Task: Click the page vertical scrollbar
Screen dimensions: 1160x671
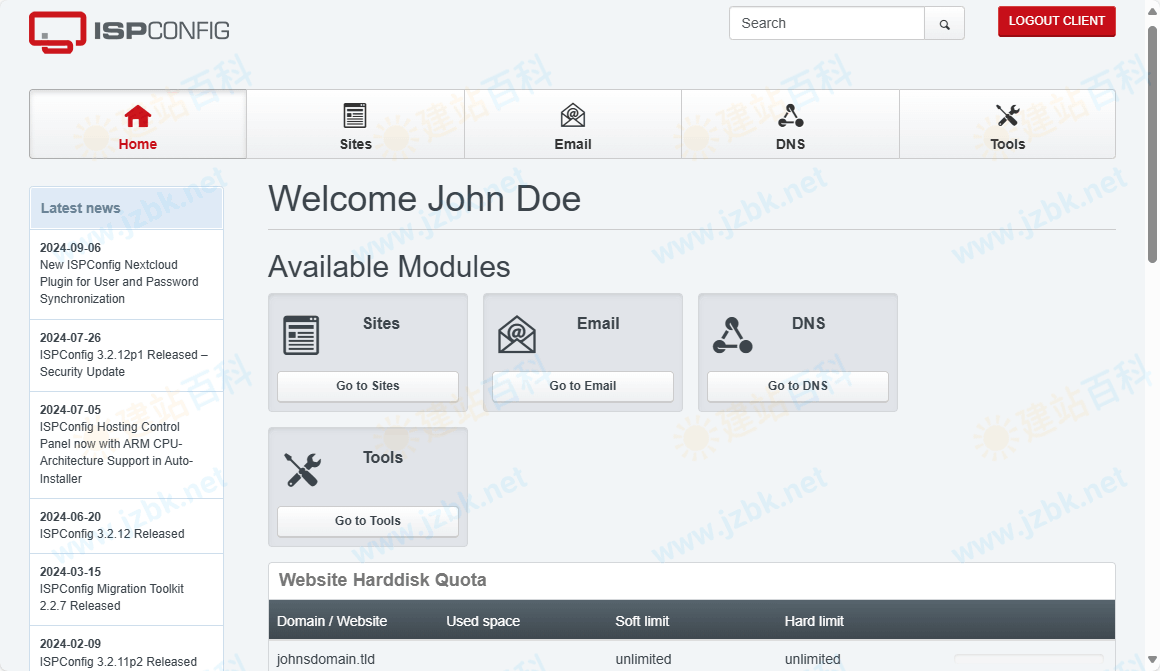Action: [1152, 150]
